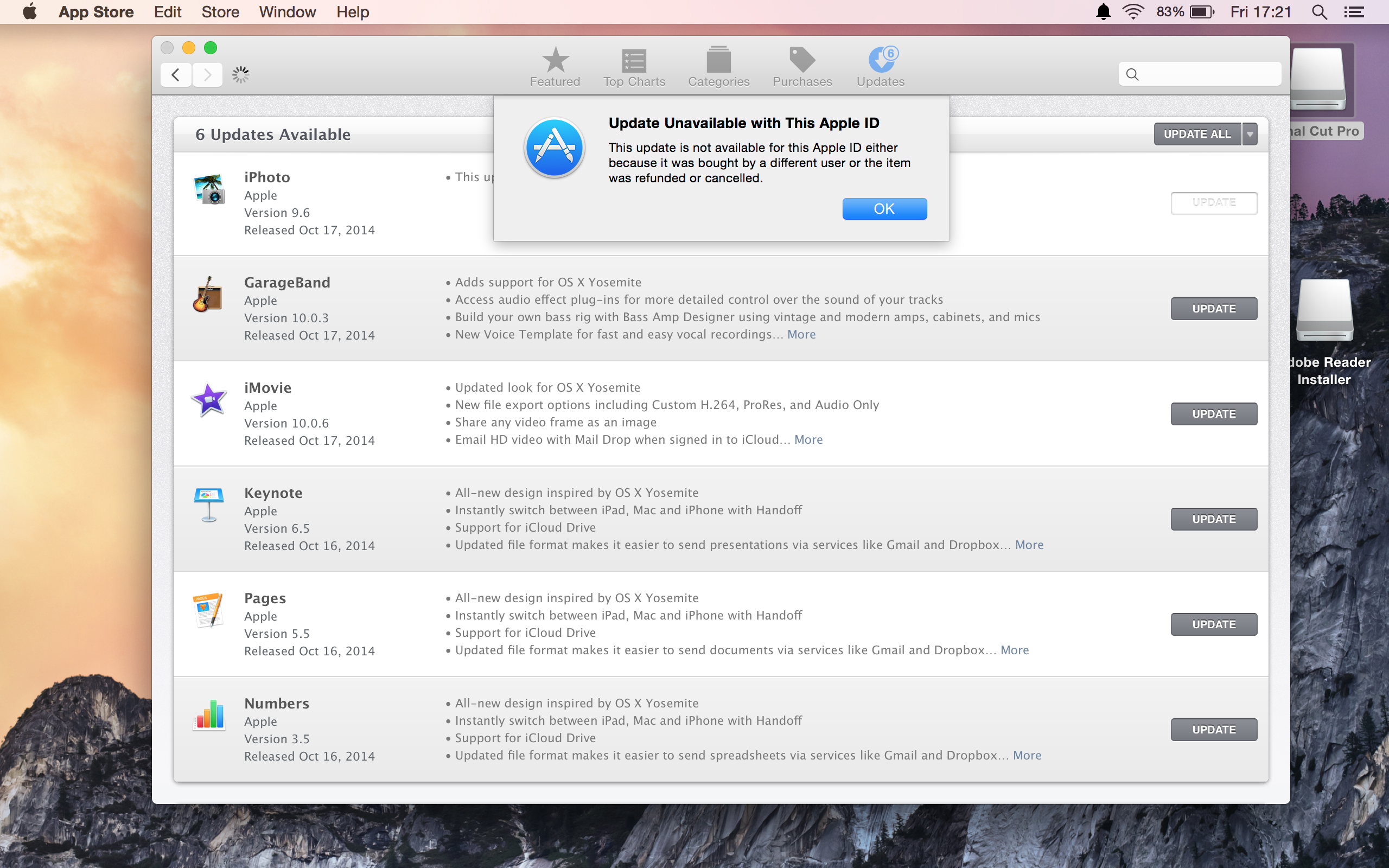Open the Featured star tab
The width and height of the screenshot is (1389, 868).
[x=555, y=66]
